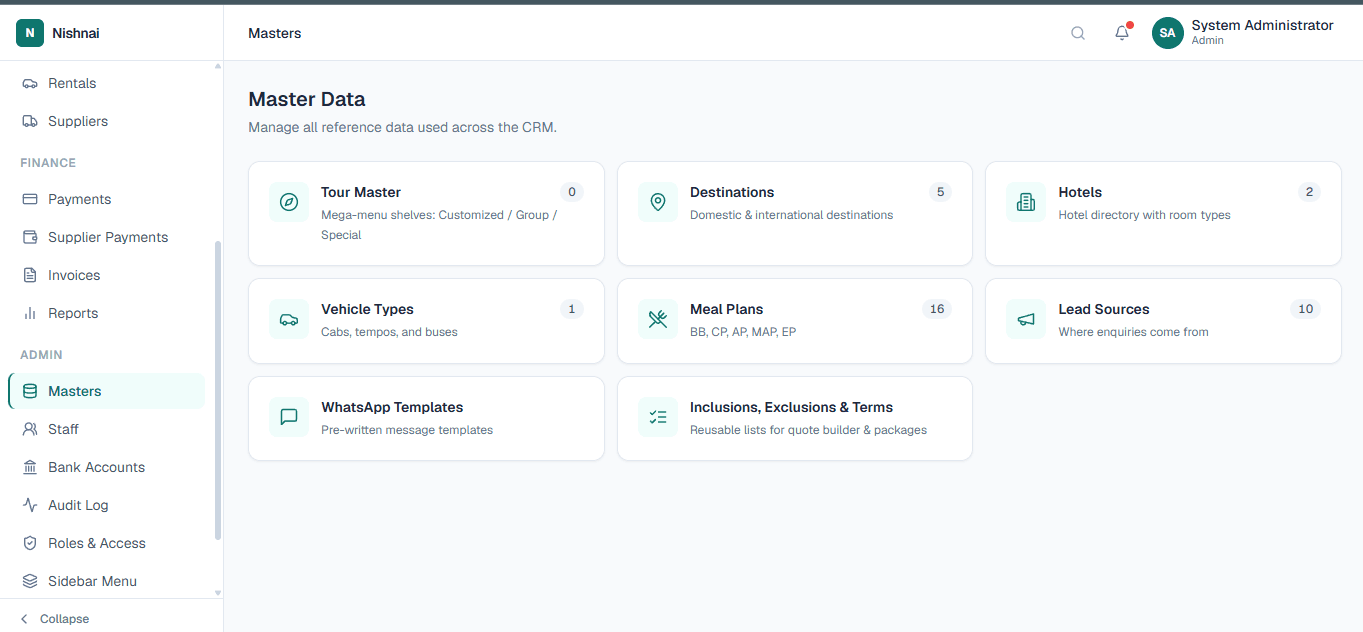Click the Destinations map pin icon

click(658, 202)
